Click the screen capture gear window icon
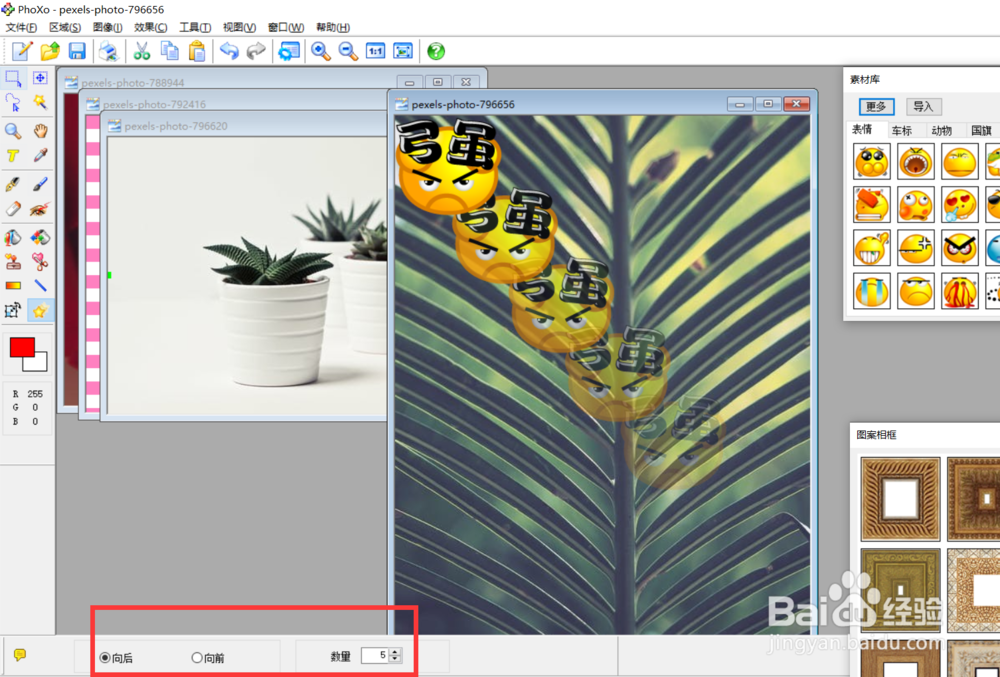 click(289, 51)
